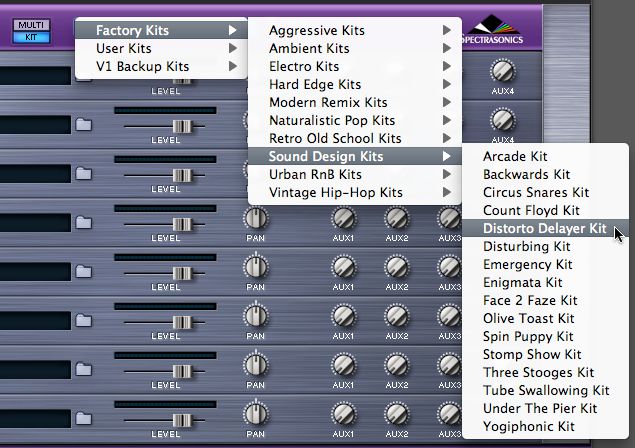The height and width of the screenshot is (448, 635).
Task: Load the Backwards Kit
Action: (x=545, y=174)
